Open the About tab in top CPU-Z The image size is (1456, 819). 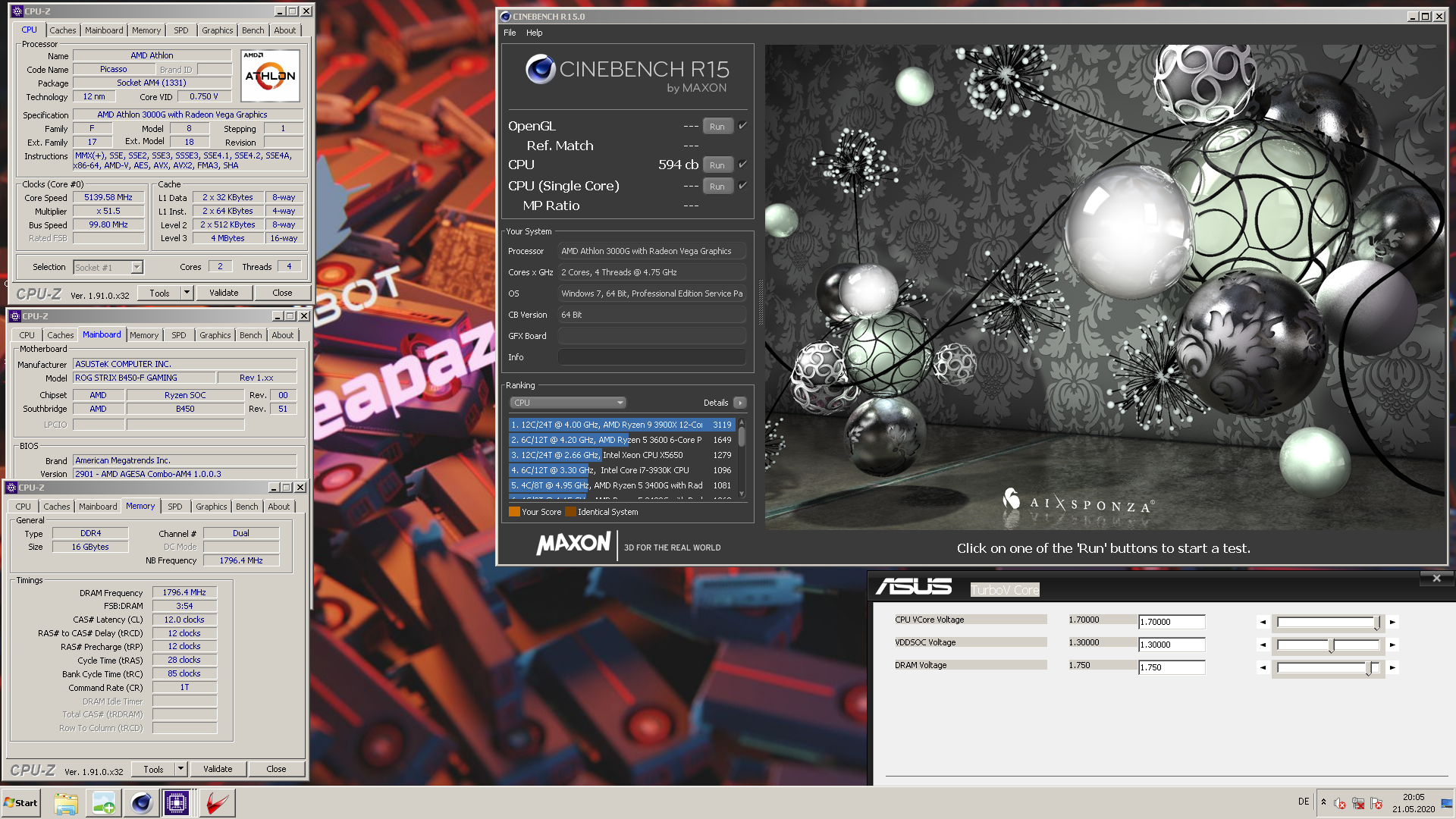(x=285, y=30)
